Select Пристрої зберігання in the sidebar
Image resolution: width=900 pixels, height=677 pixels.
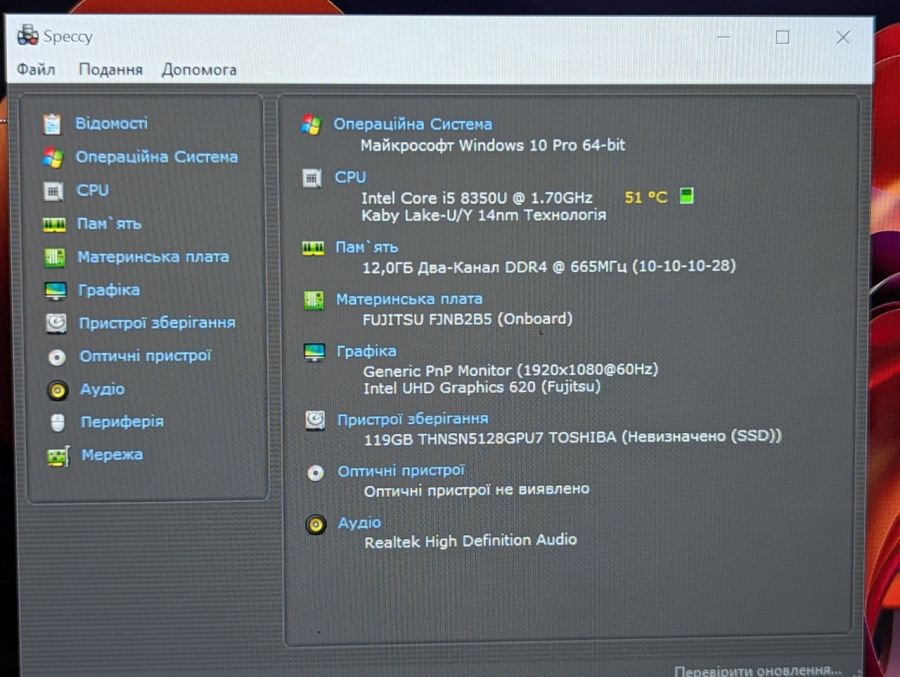coord(157,323)
